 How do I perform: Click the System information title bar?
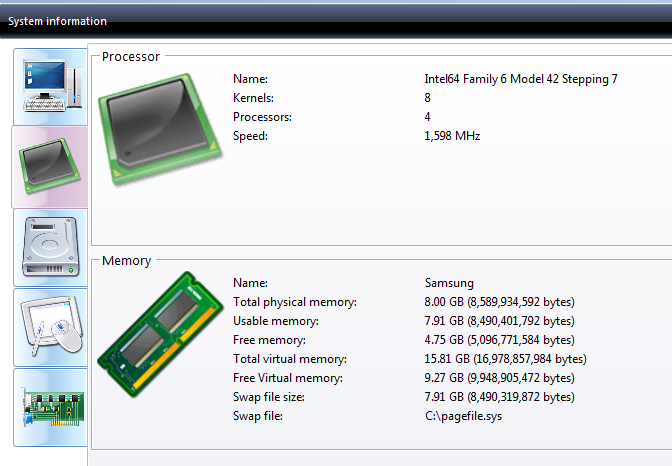[x=336, y=21]
